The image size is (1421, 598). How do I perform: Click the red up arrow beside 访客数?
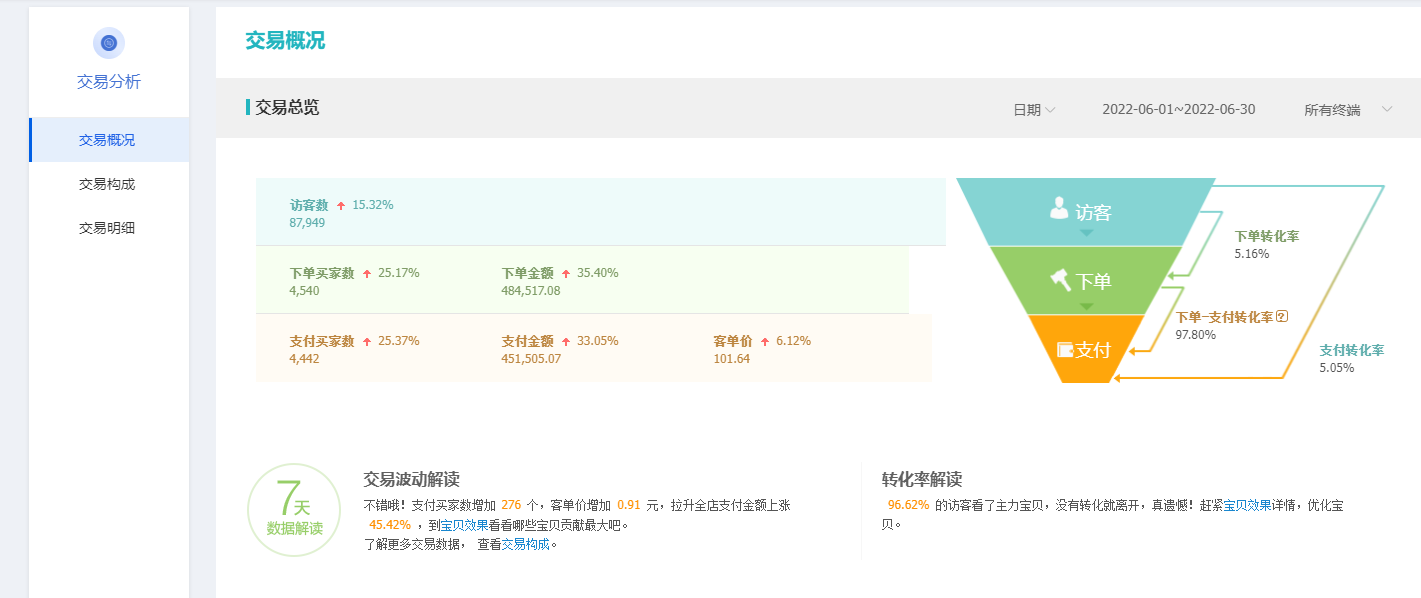pyautogui.click(x=341, y=205)
